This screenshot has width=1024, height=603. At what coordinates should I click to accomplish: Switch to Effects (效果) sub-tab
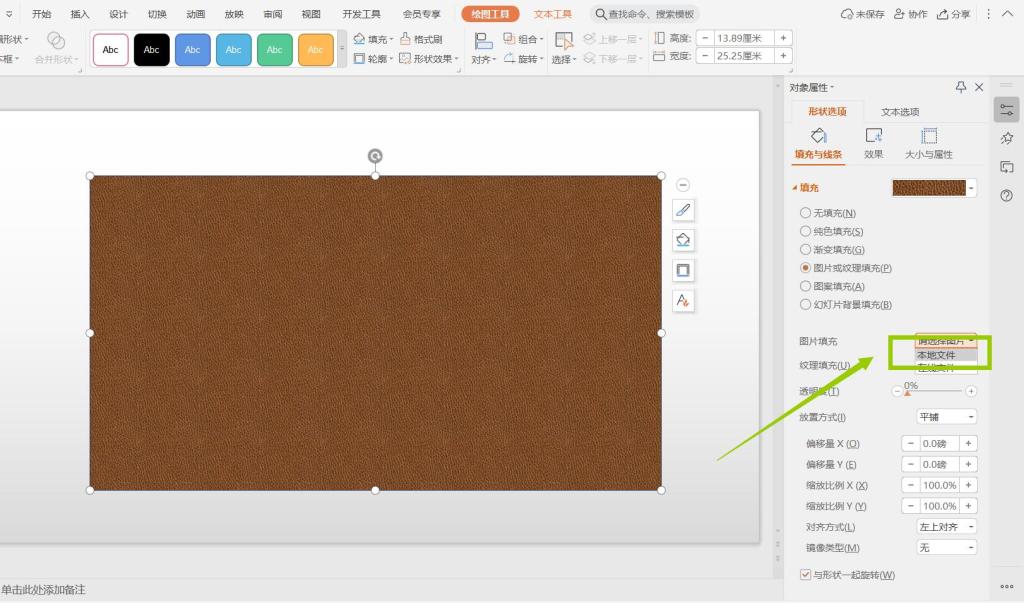pyautogui.click(x=874, y=143)
